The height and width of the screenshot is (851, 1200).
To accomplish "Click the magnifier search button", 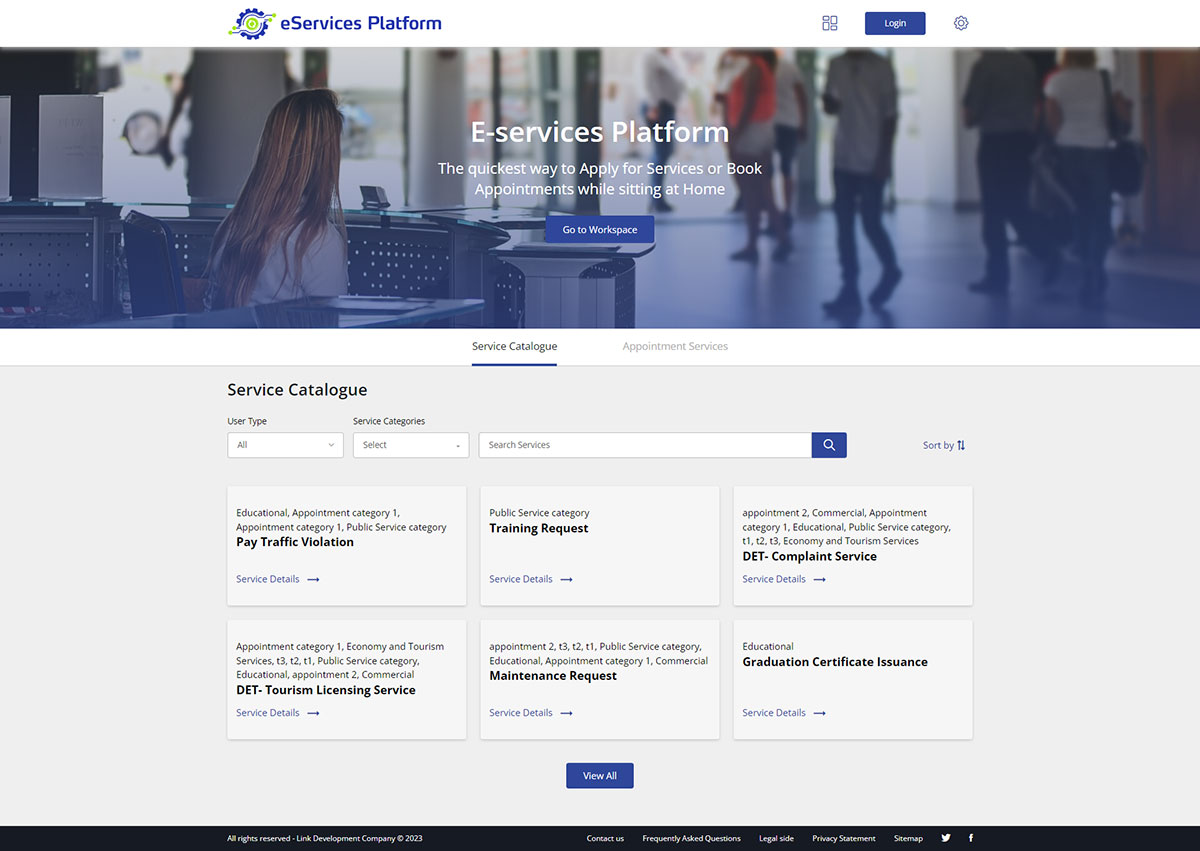I will tap(829, 445).
